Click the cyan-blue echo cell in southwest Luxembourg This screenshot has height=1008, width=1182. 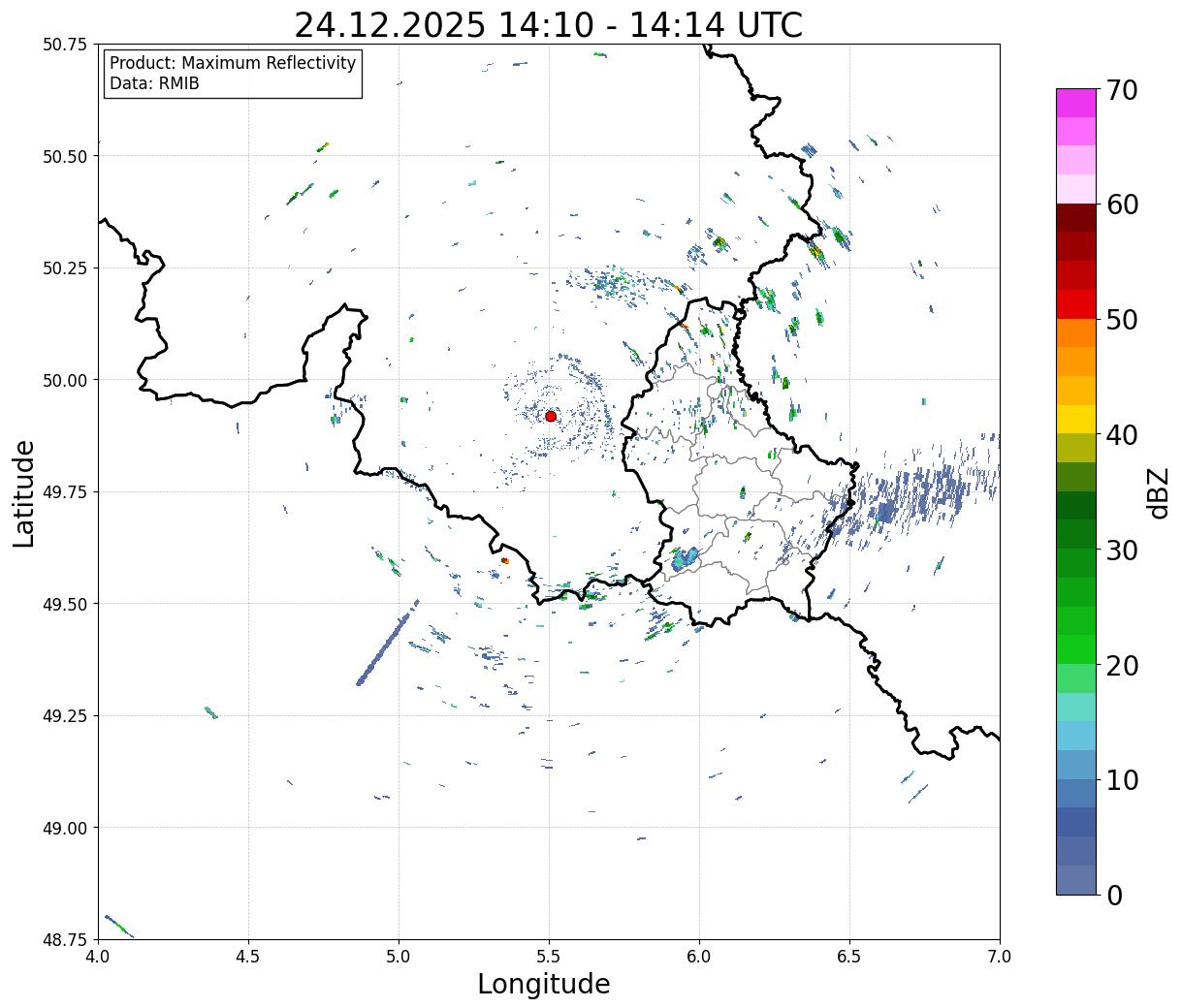[686, 559]
